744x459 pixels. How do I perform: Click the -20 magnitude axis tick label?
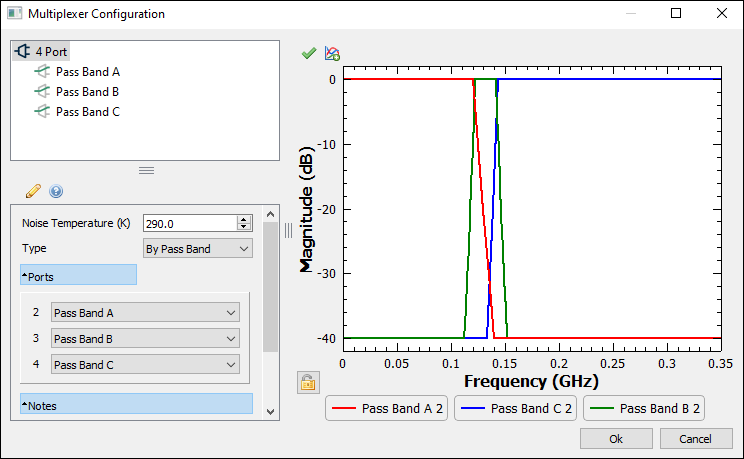pyautogui.click(x=326, y=209)
